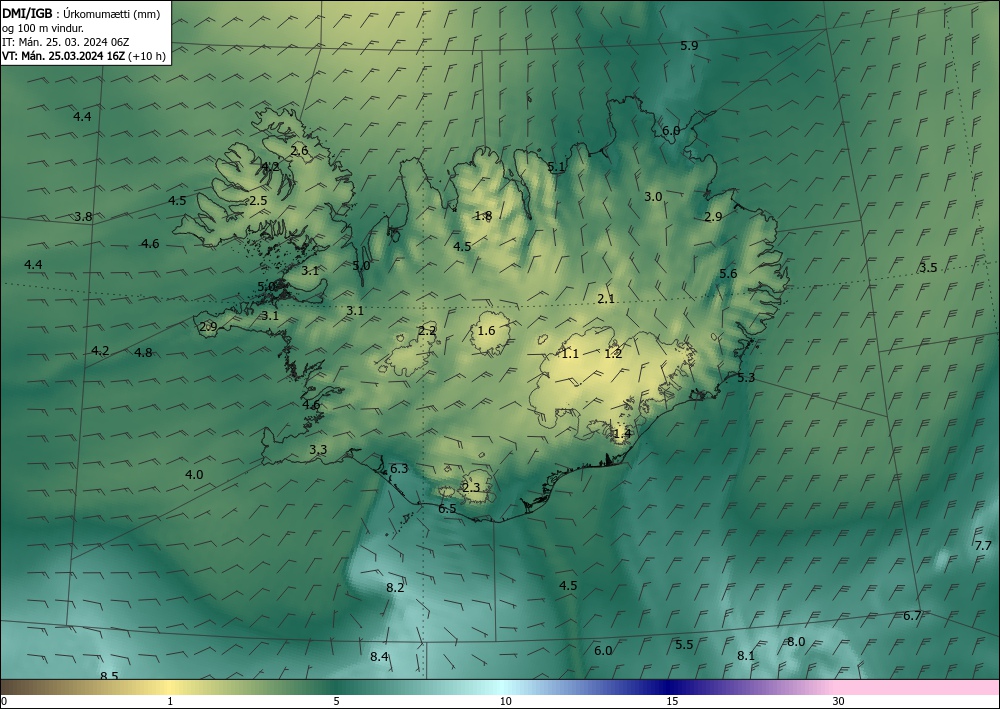Image resolution: width=1000 pixels, height=709 pixels.
Task: Click the 5.1 value label on the north coast
Action: 556,167
